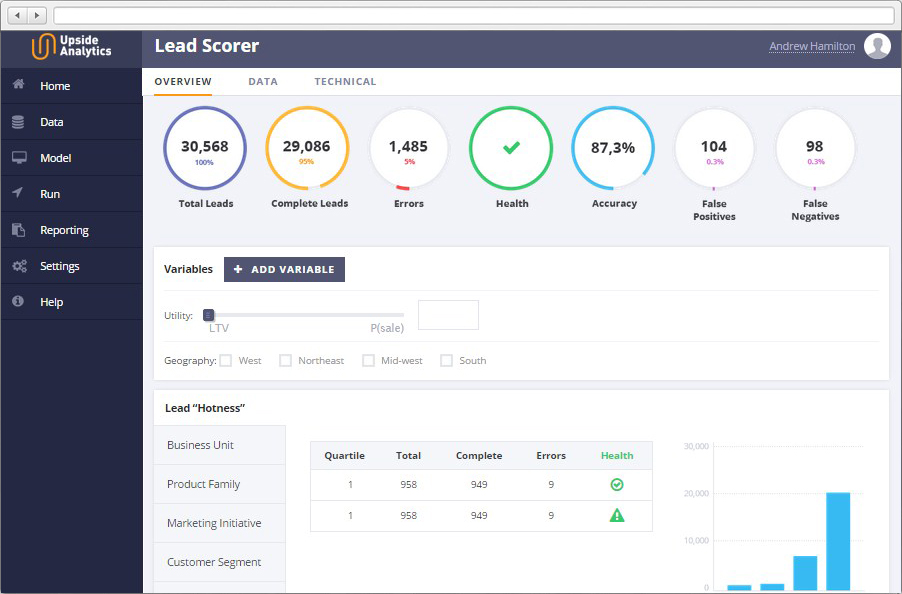Click the tallest blue bar in chart
The height and width of the screenshot is (594, 902).
click(x=838, y=541)
